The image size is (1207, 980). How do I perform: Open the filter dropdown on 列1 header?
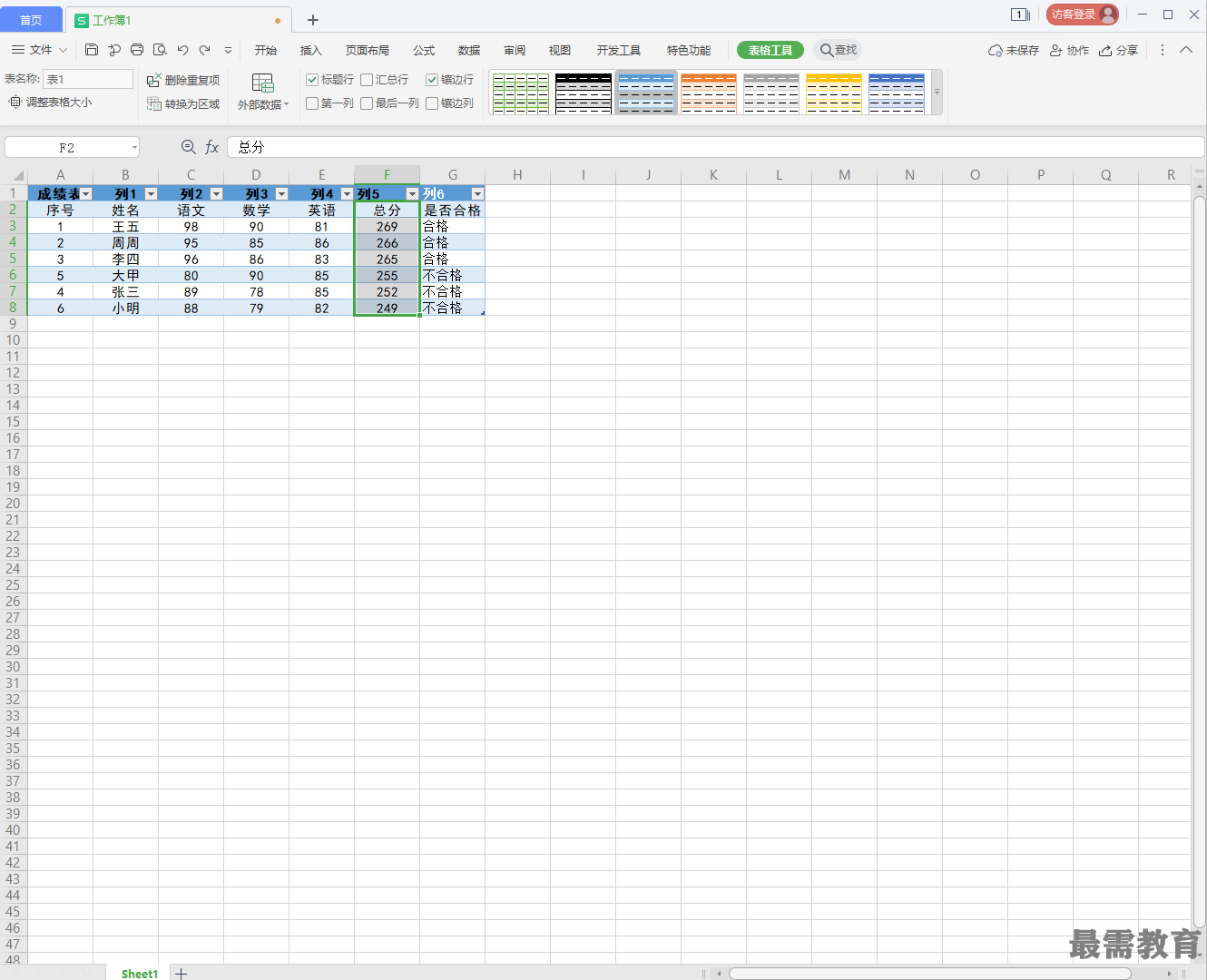[152, 194]
